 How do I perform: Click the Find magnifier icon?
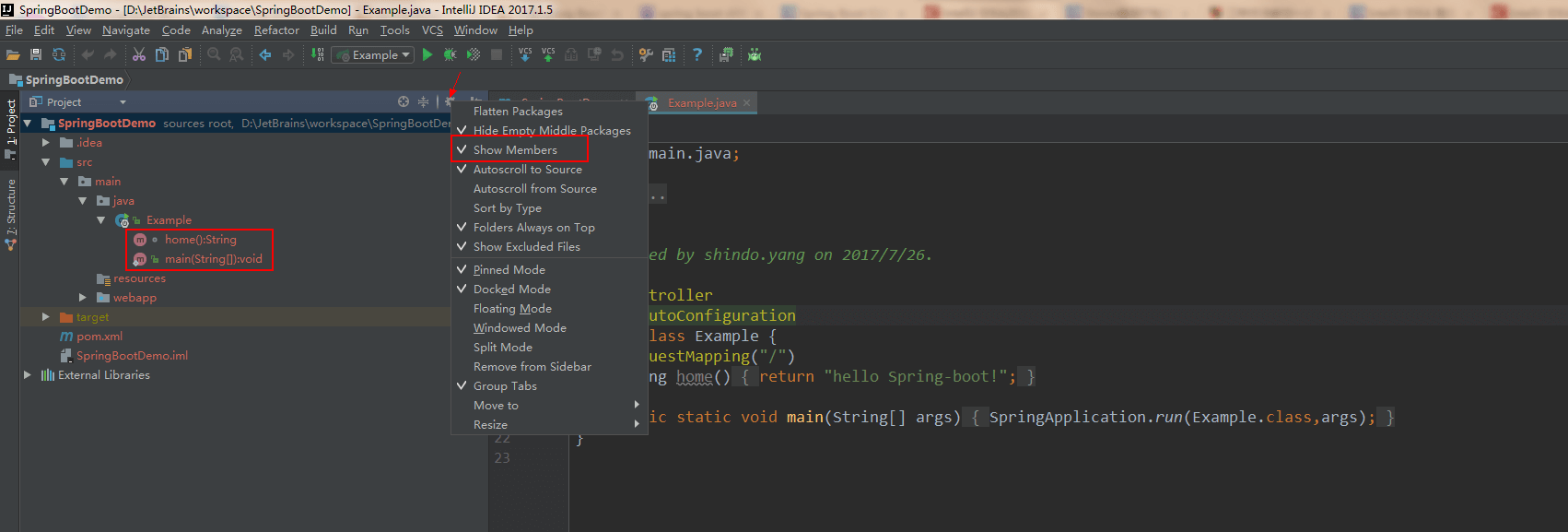(x=214, y=55)
